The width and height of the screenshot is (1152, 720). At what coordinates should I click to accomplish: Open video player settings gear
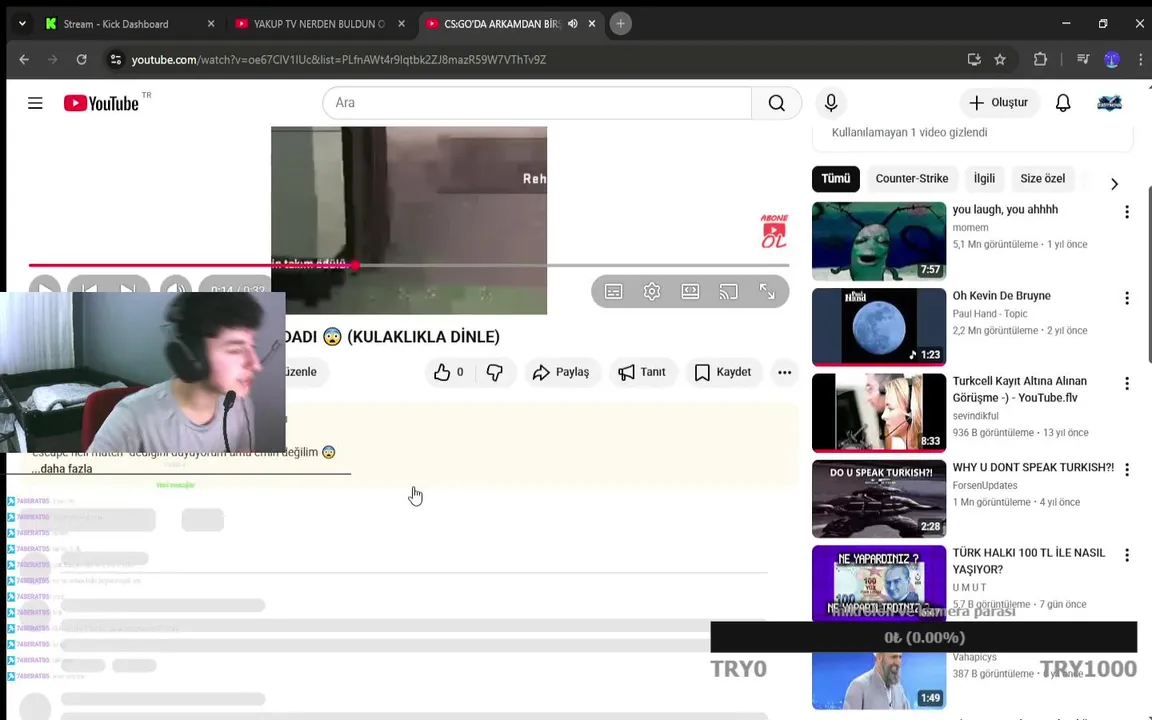652,292
